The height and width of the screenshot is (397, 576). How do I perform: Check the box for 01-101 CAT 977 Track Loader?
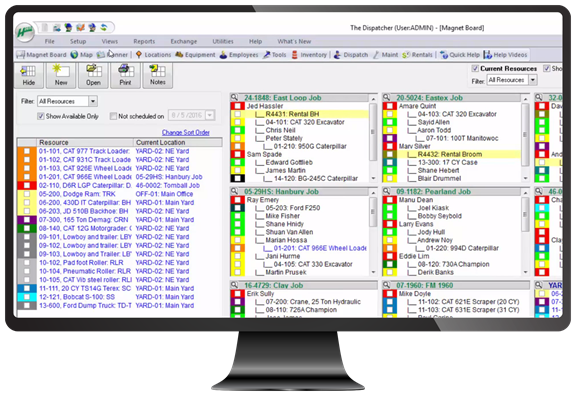[27, 151]
